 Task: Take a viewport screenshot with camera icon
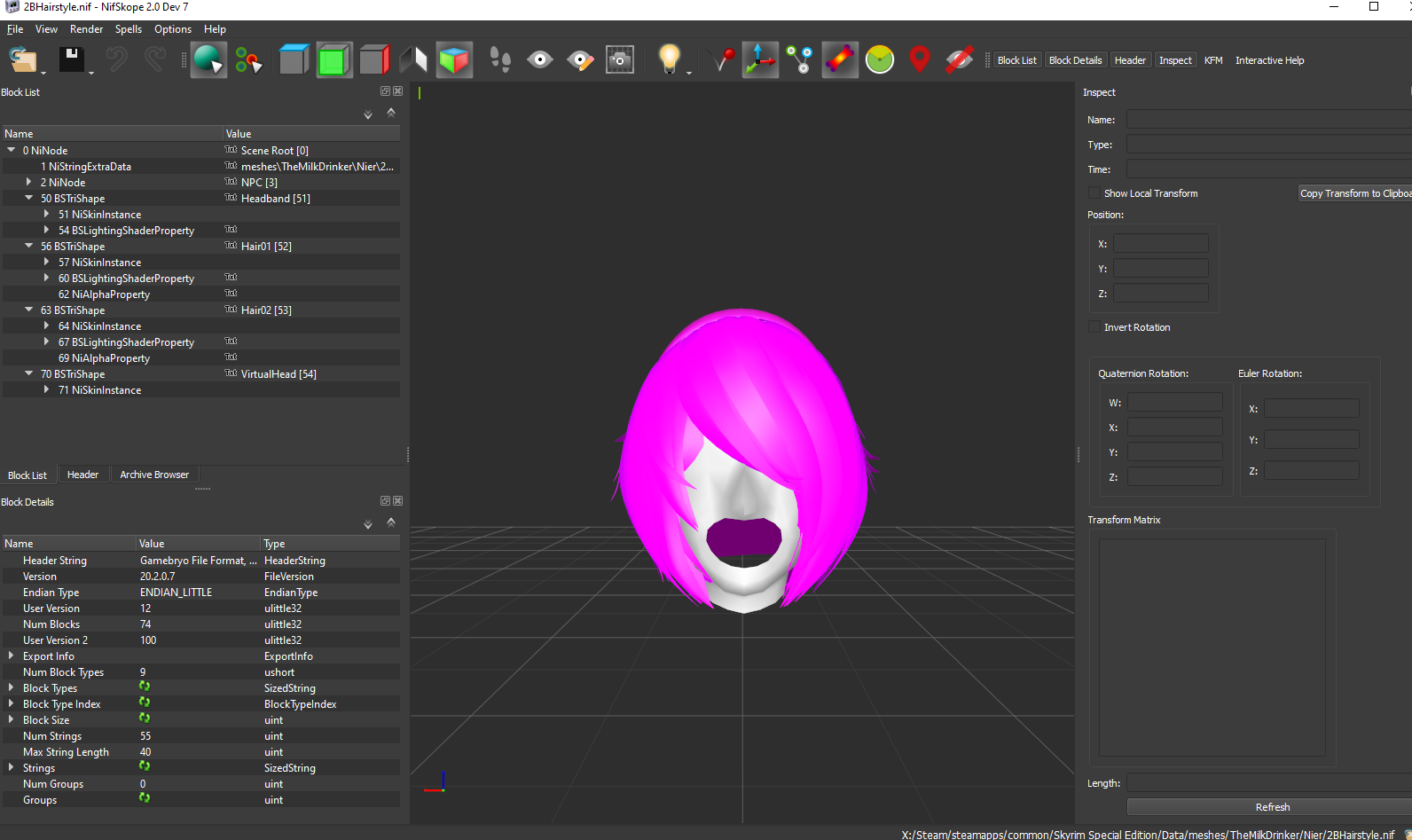[620, 59]
